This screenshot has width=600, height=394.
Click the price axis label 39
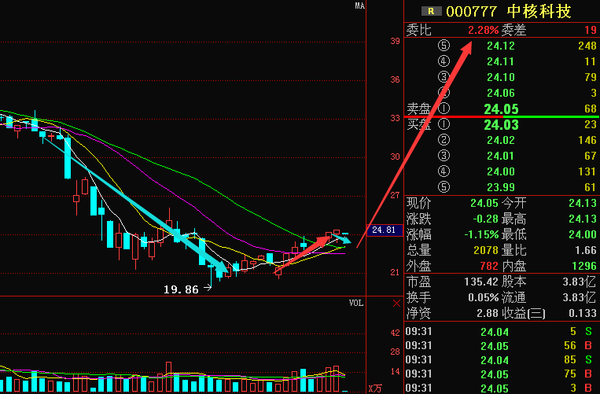pos(395,41)
